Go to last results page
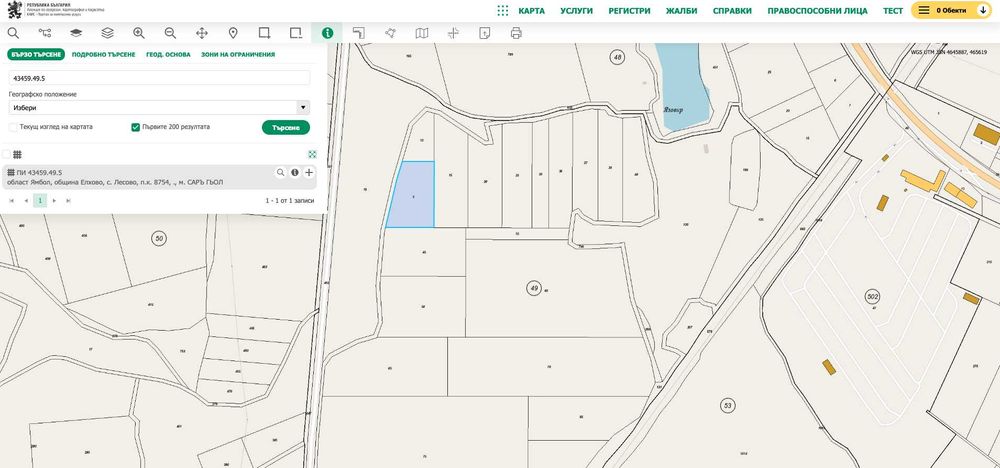 (68, 200)
